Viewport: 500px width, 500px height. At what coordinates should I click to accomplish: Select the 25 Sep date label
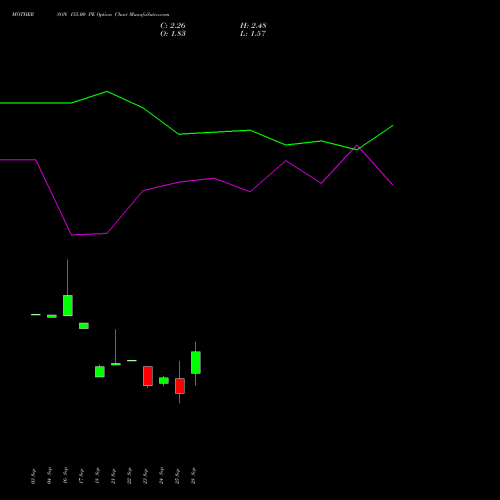tap(177, 476)
